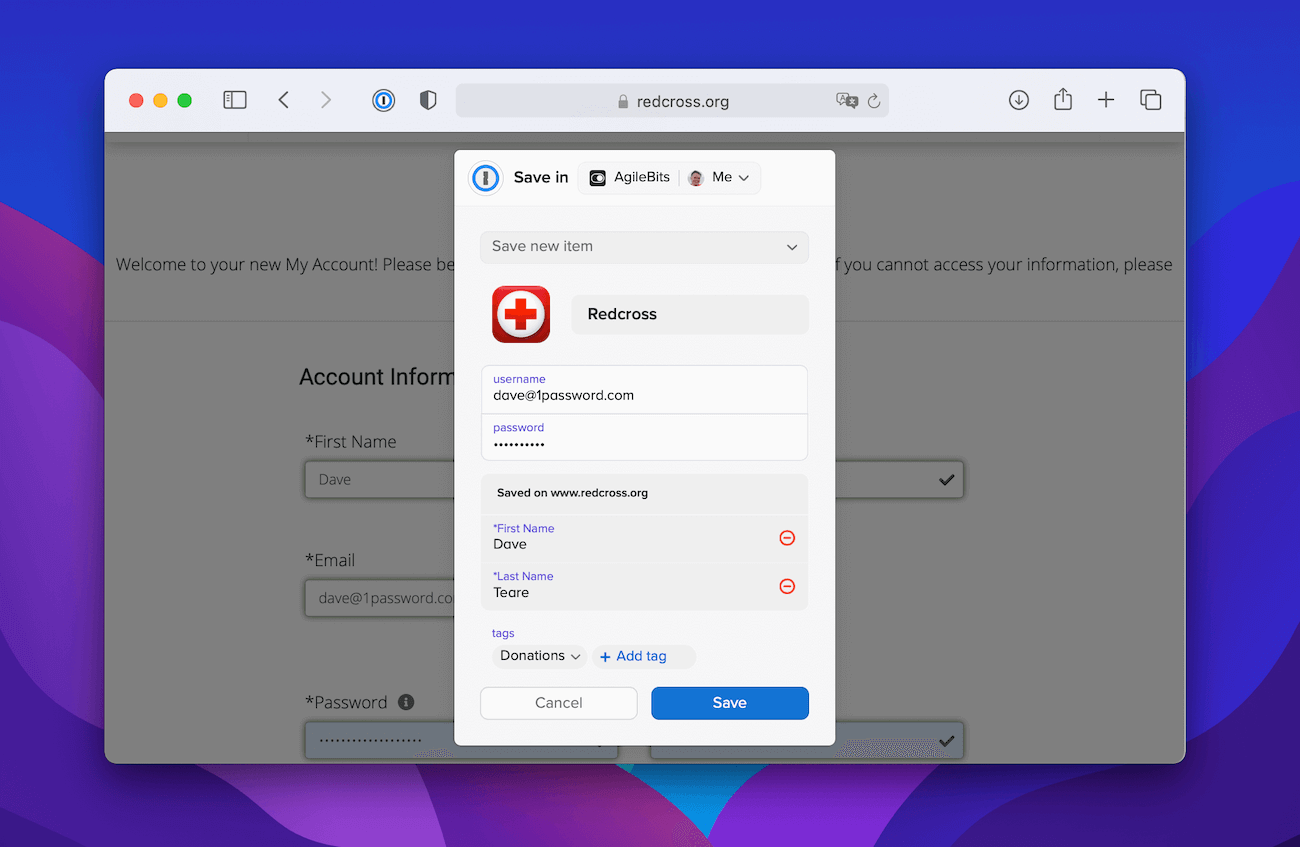This screenshot has height=847, width=1300.
Task: Open Safari's privacy shield report
Action: click(427, 100)
